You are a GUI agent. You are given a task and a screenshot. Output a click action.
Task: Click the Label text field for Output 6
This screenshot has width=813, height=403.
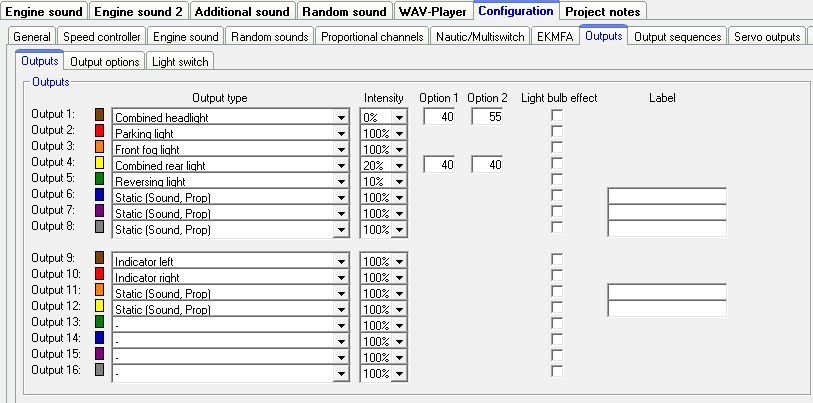666,196
